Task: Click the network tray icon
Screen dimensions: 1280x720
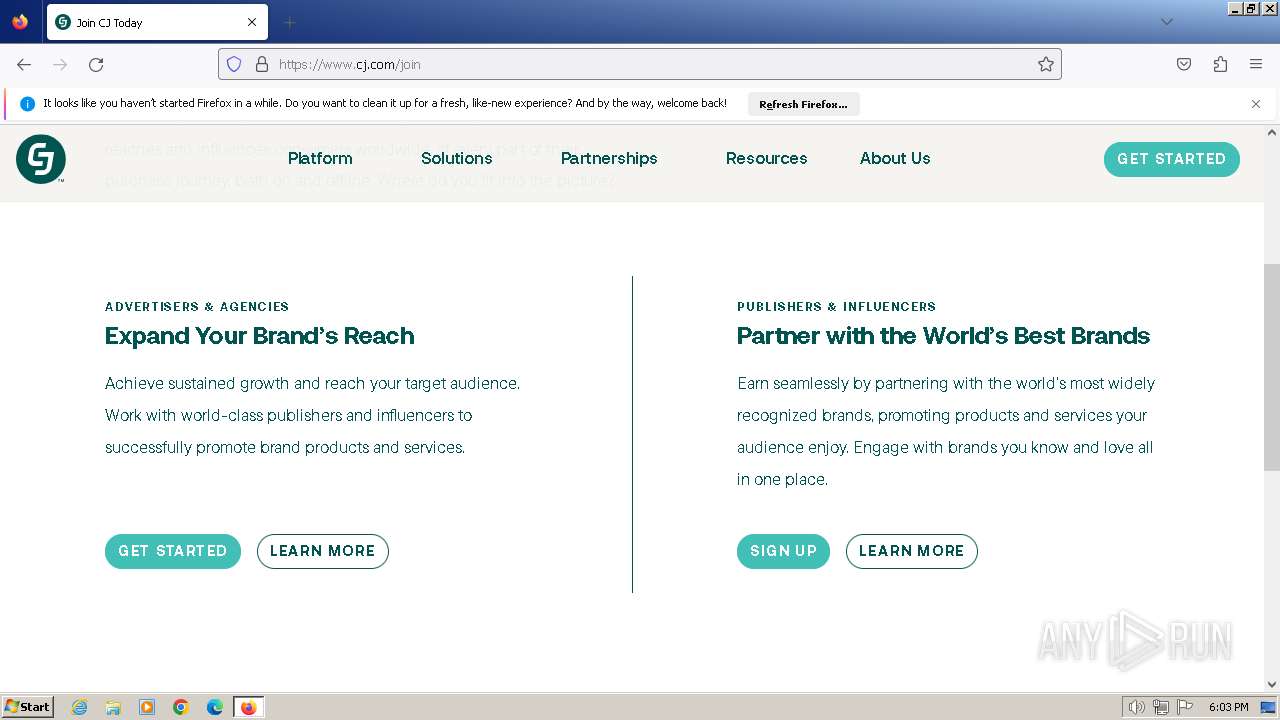Action: tap(1161, 707)
